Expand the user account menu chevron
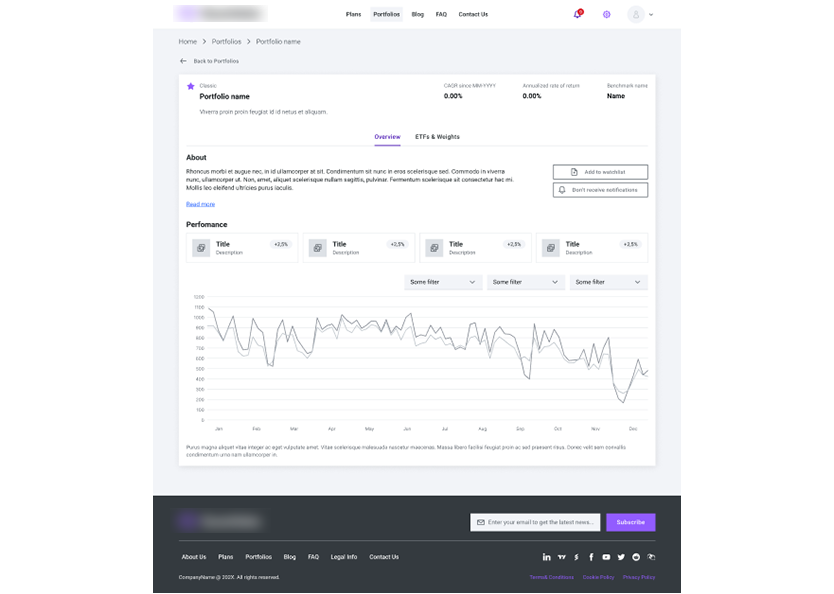The height and width of the screenshot is (594, 834). (652, 15)
